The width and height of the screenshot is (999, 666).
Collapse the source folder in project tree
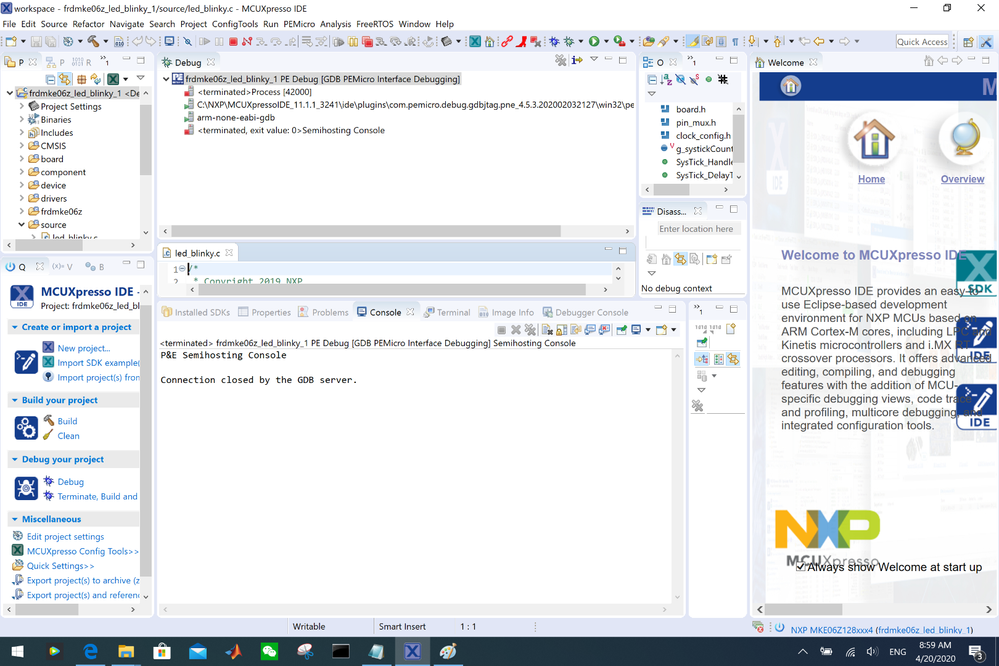[x=22, y=224]
